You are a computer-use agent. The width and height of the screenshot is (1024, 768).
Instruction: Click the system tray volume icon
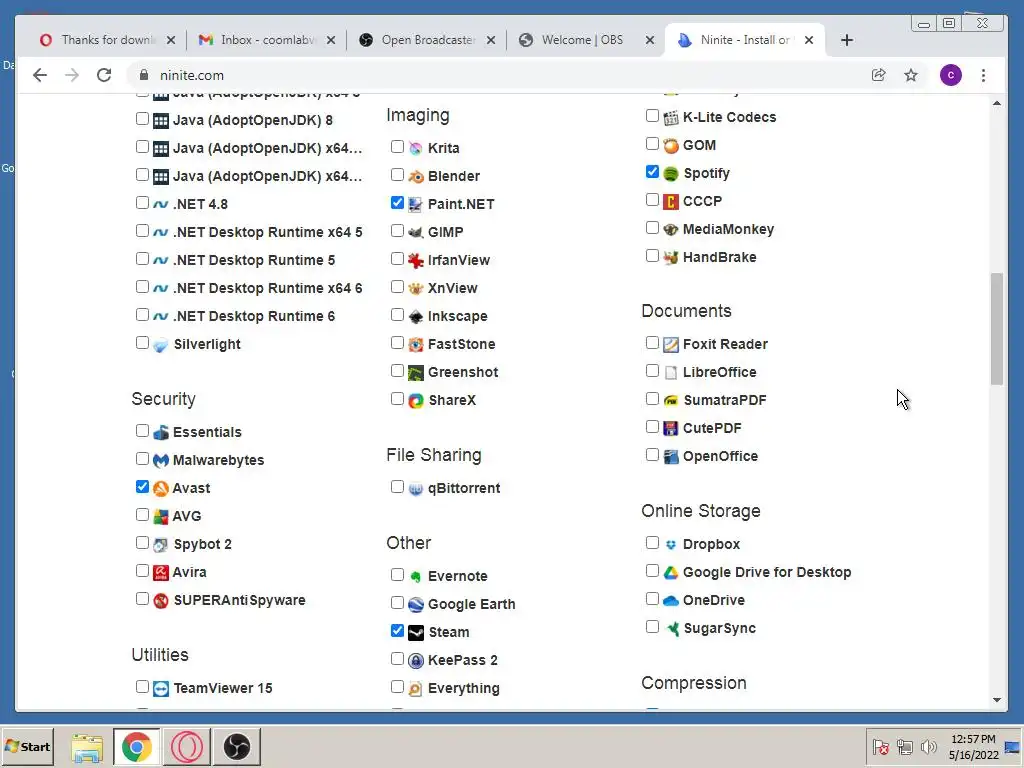928,746
